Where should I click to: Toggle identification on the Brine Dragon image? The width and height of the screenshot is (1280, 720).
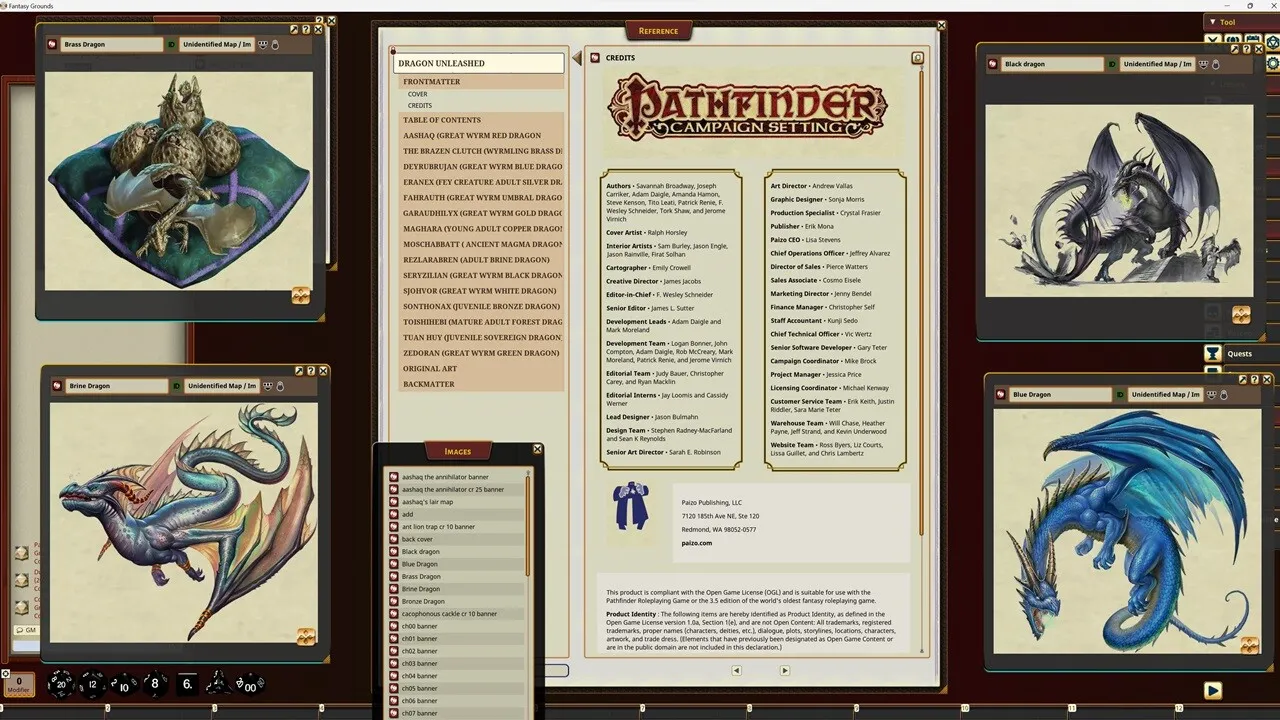click(x=177, y=385)
